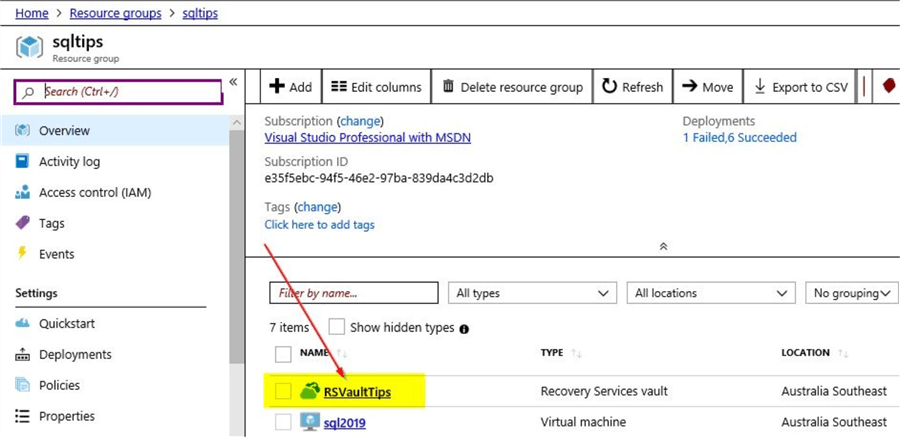Open Overview in the sidebar
900x437 pixels.
114,130
